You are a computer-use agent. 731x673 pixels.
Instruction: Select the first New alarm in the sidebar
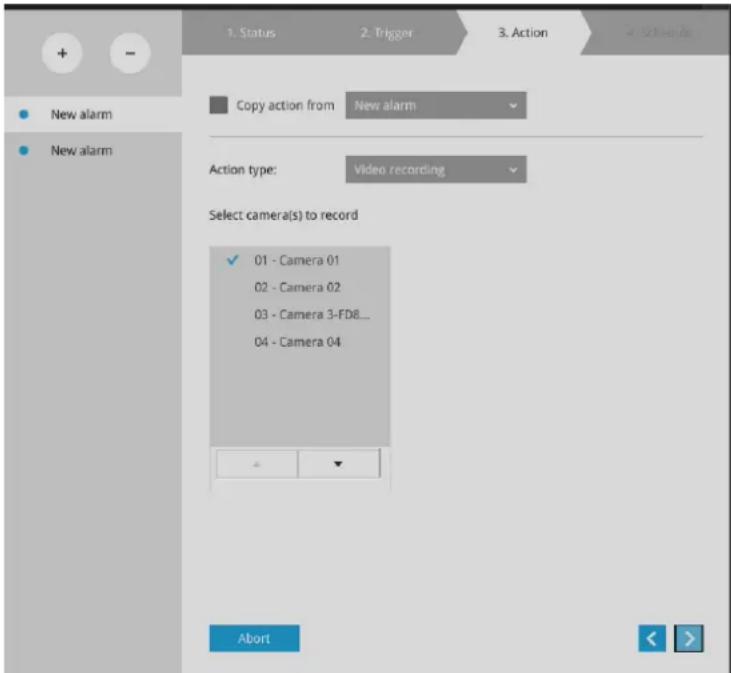pyautogui.click(x=93, y=114)
